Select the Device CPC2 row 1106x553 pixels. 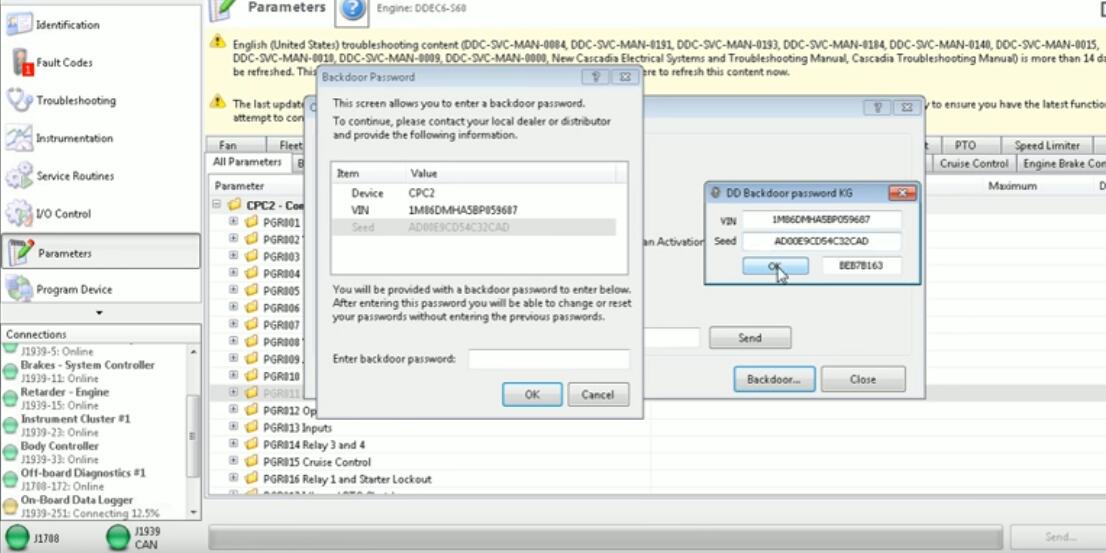coord(473,193)
